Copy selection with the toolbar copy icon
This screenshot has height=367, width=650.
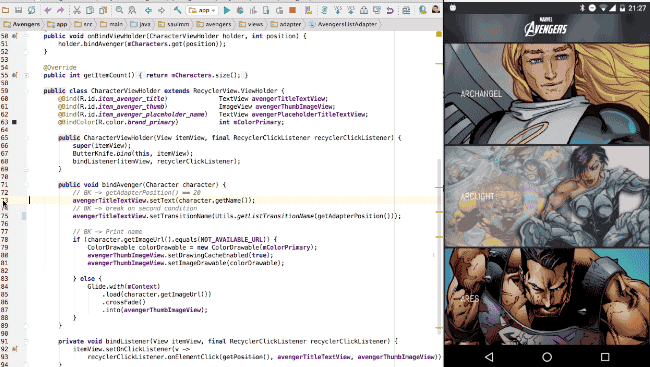point(90,10)
